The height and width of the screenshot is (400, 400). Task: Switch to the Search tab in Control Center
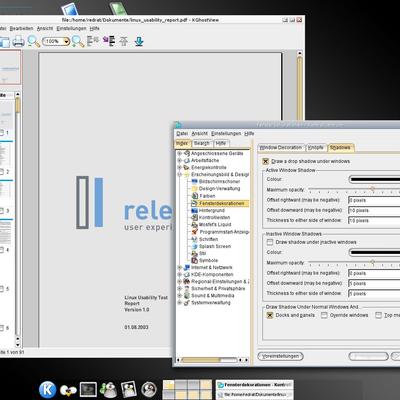tap(202, 143)
